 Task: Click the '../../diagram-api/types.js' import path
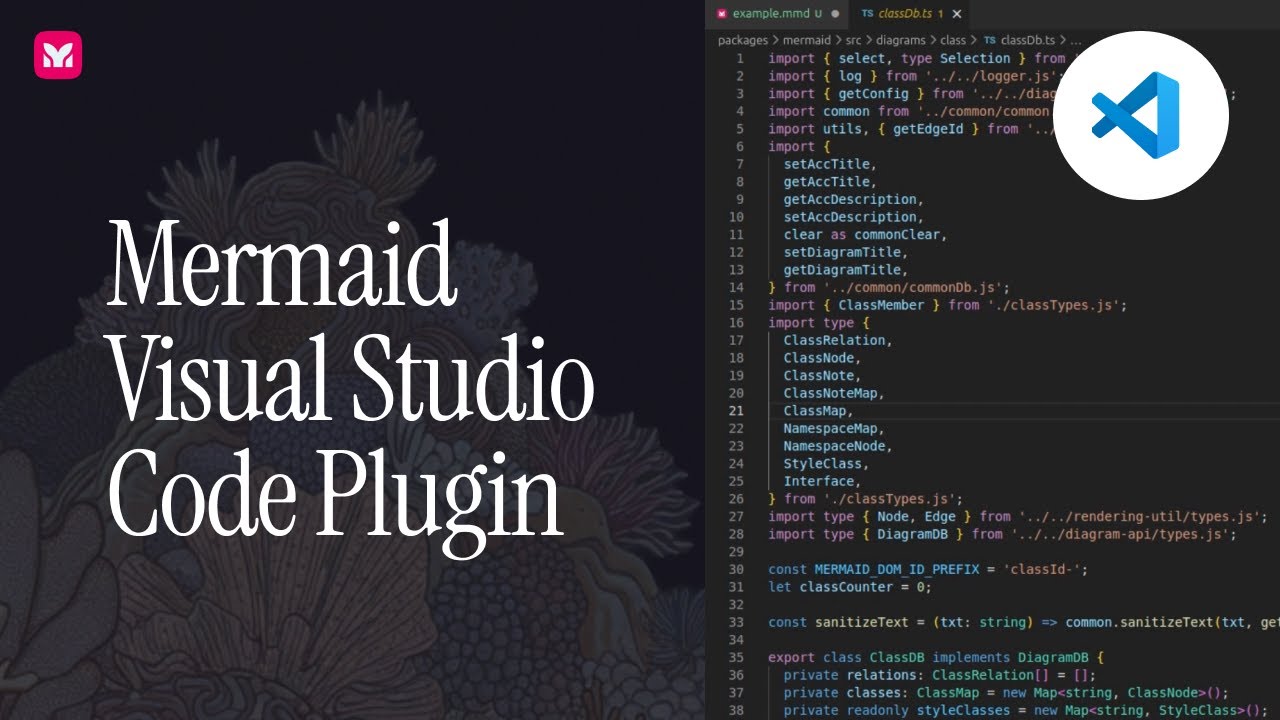tap(1120, 534)
